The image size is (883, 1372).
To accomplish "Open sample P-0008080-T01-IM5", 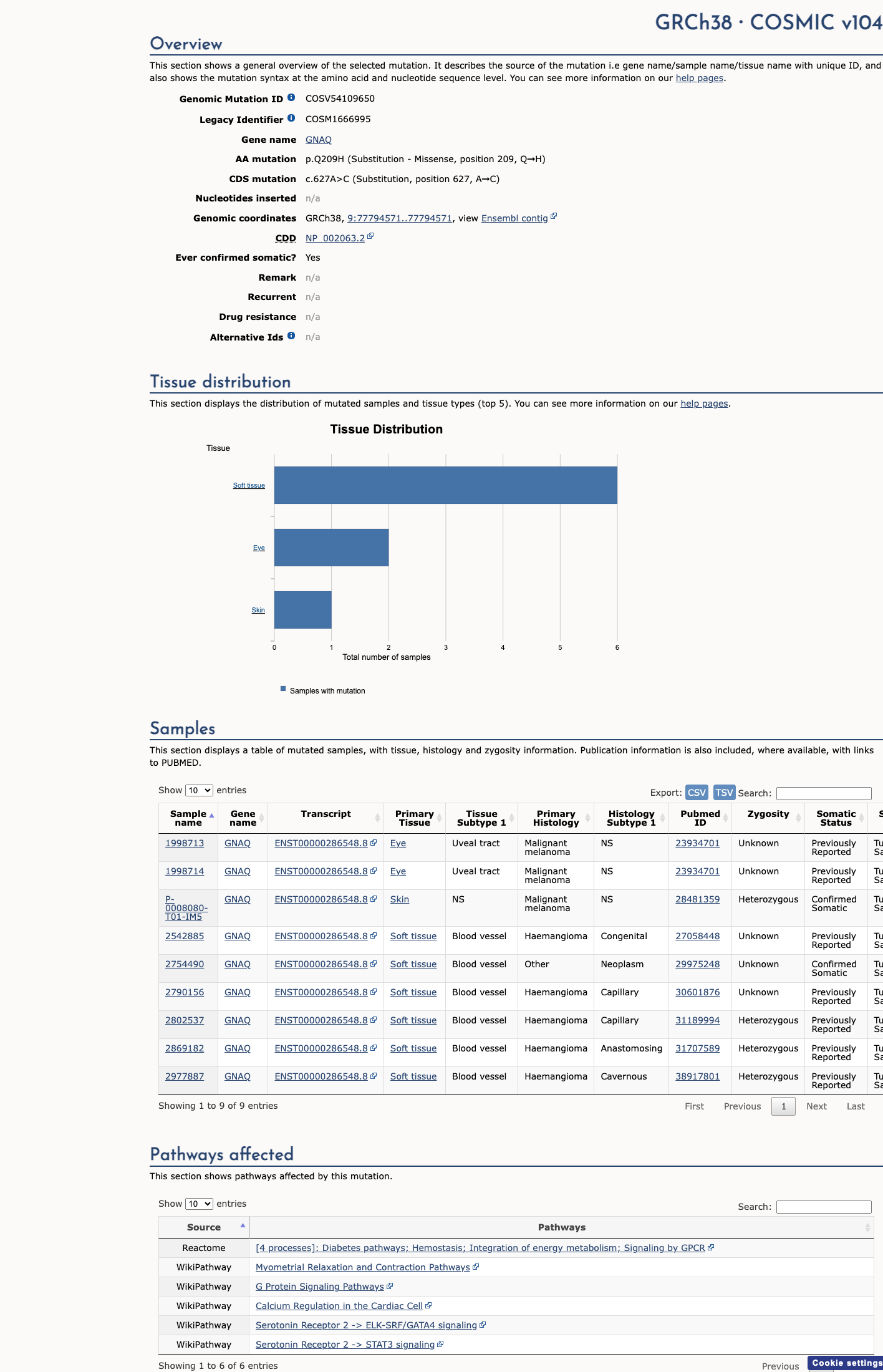I will coord(186,908).
